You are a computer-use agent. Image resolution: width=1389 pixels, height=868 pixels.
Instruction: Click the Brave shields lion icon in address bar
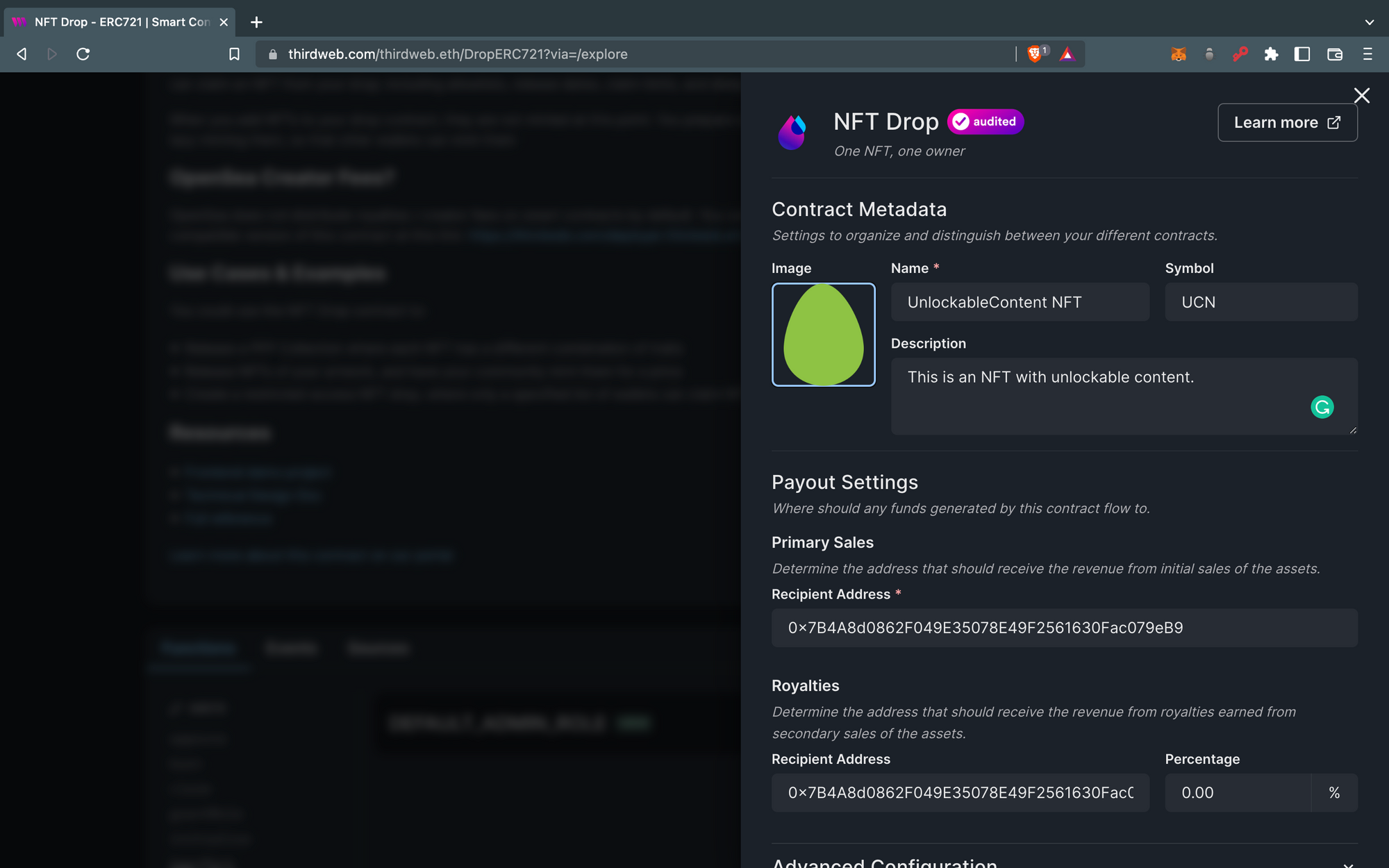[1034, 53]
